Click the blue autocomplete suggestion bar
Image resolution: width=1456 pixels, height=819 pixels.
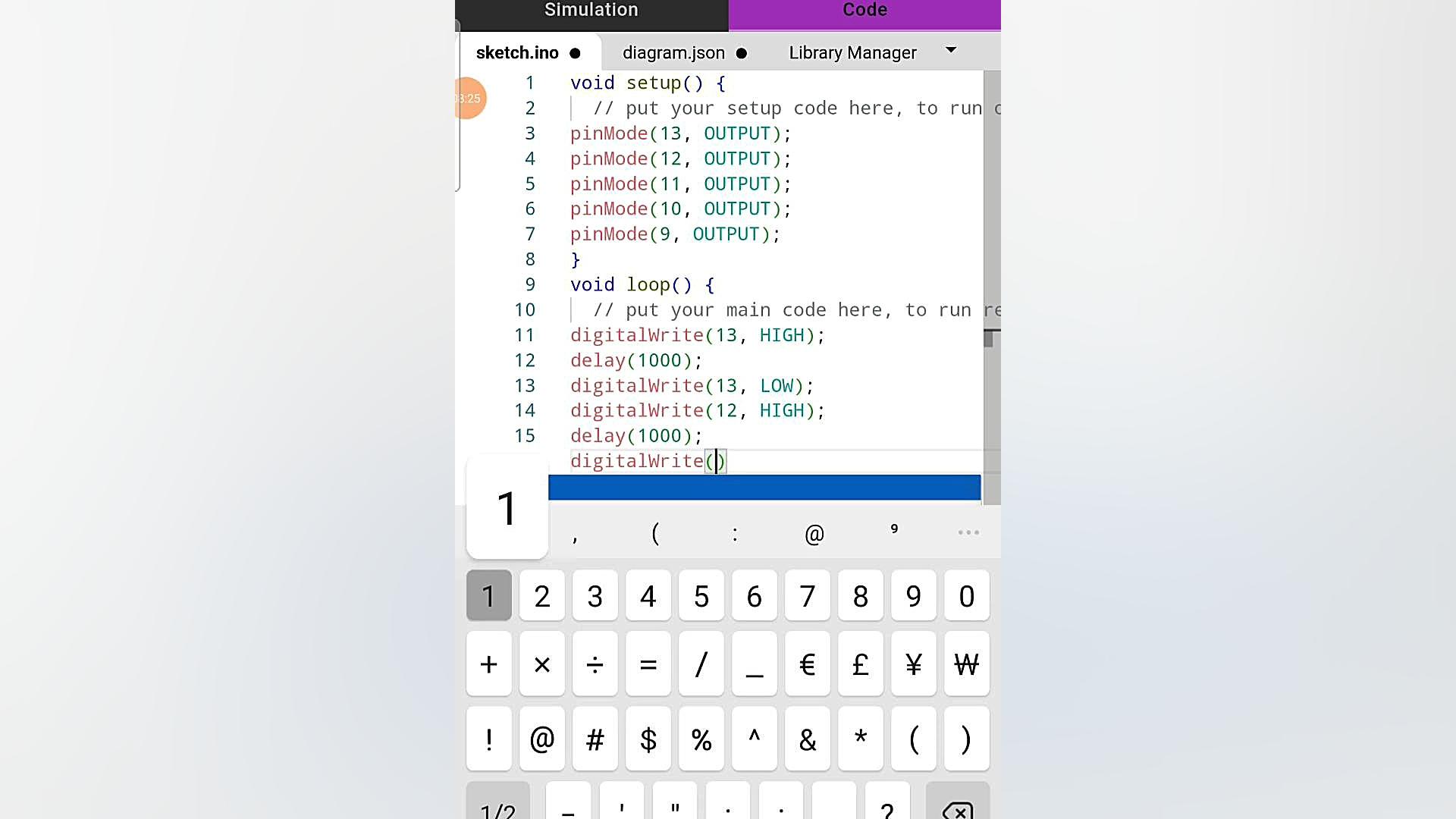[764, 488]
